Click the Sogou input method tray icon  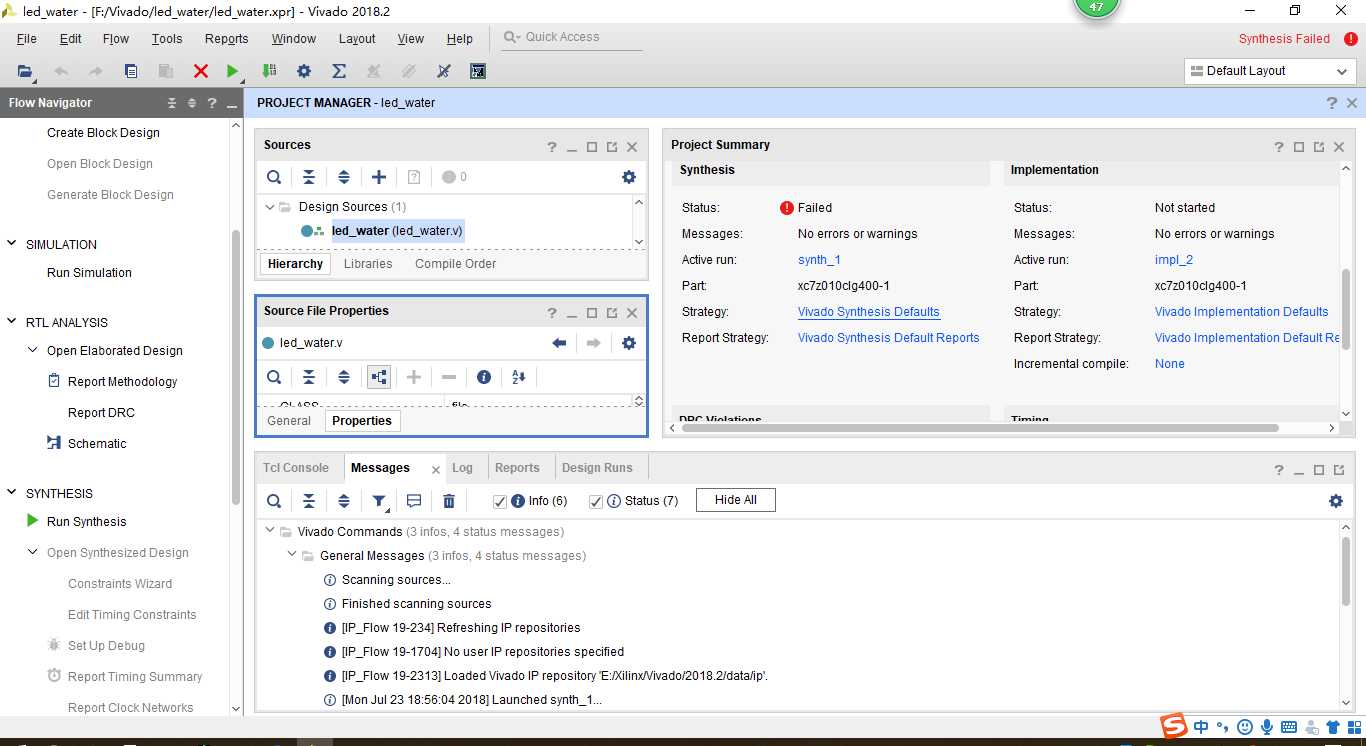pyautogui.click(x=1173, y=726)
